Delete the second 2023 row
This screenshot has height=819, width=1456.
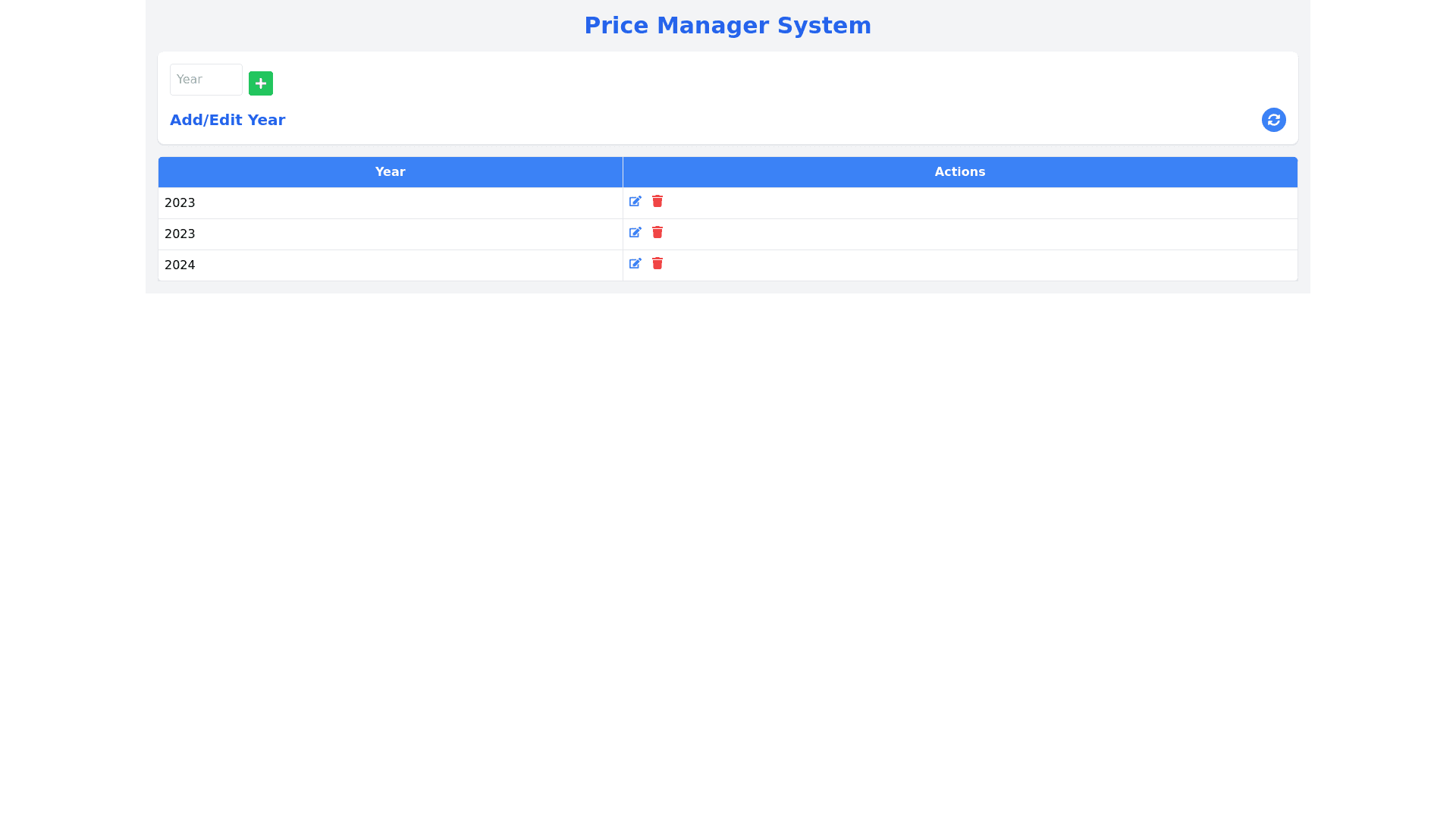(x=657, y=233)
